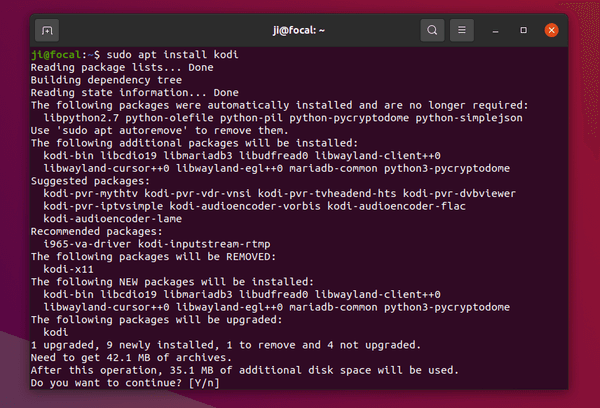Click the green ji@focal prompt text
Screen dimensions: 600x408
[x=56, y=55]
